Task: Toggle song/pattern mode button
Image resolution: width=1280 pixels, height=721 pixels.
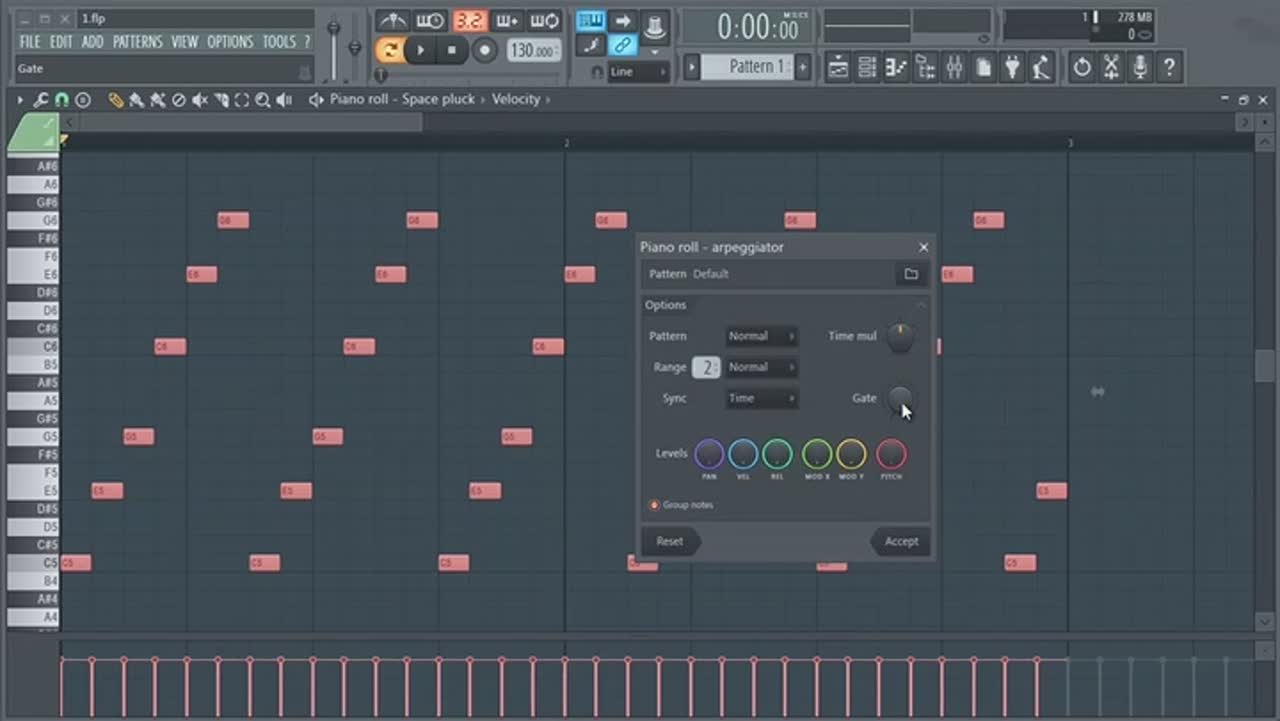Action: (389, 49)
